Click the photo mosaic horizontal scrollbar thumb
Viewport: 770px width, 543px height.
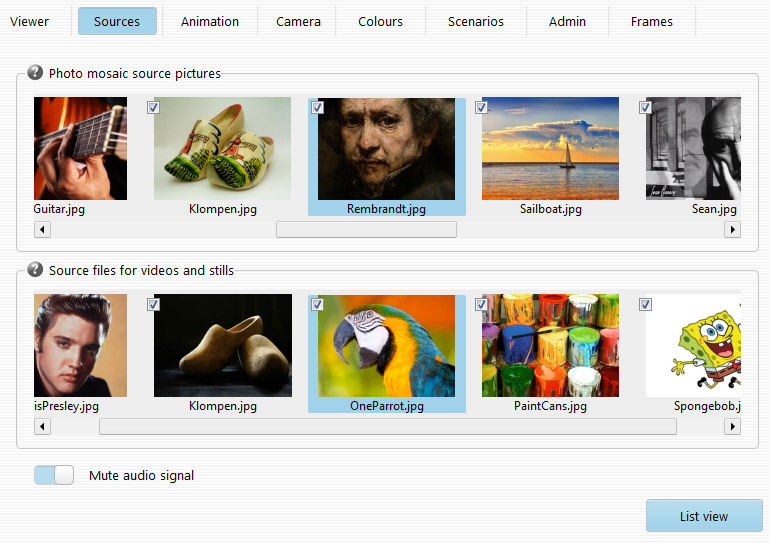(366, 230)
